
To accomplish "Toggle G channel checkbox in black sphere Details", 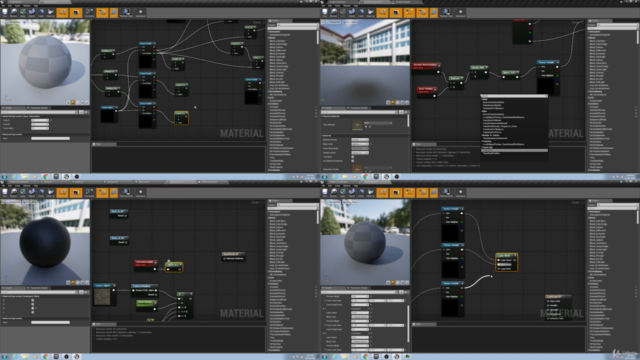I will tap(33, 304).
